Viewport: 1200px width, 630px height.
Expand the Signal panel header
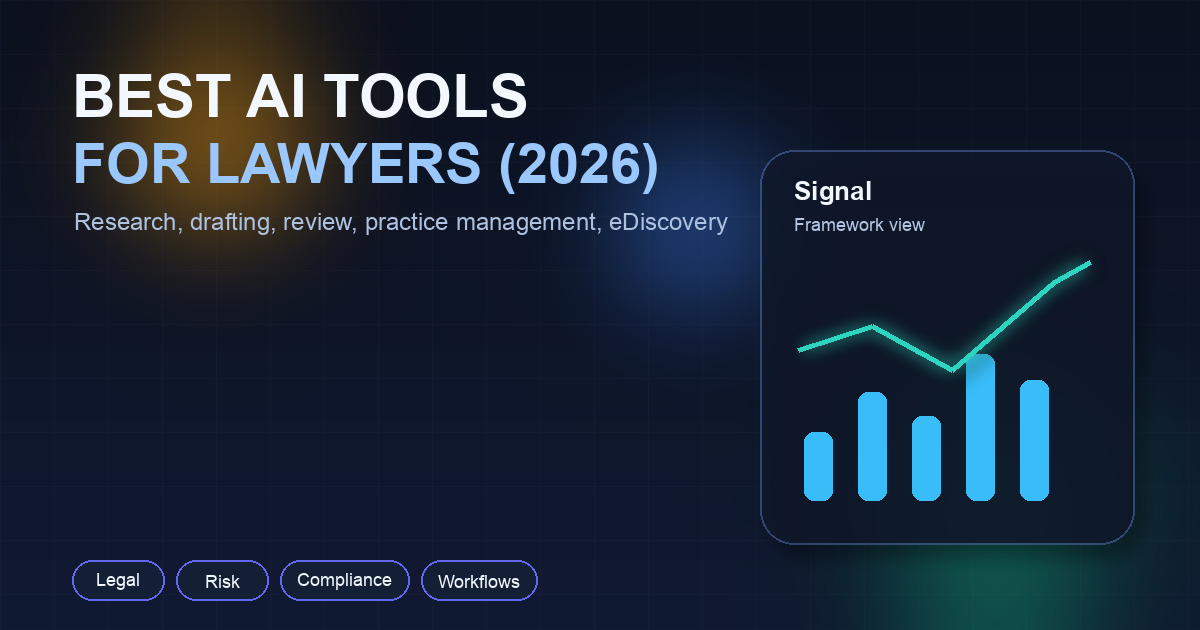(834, 191)
